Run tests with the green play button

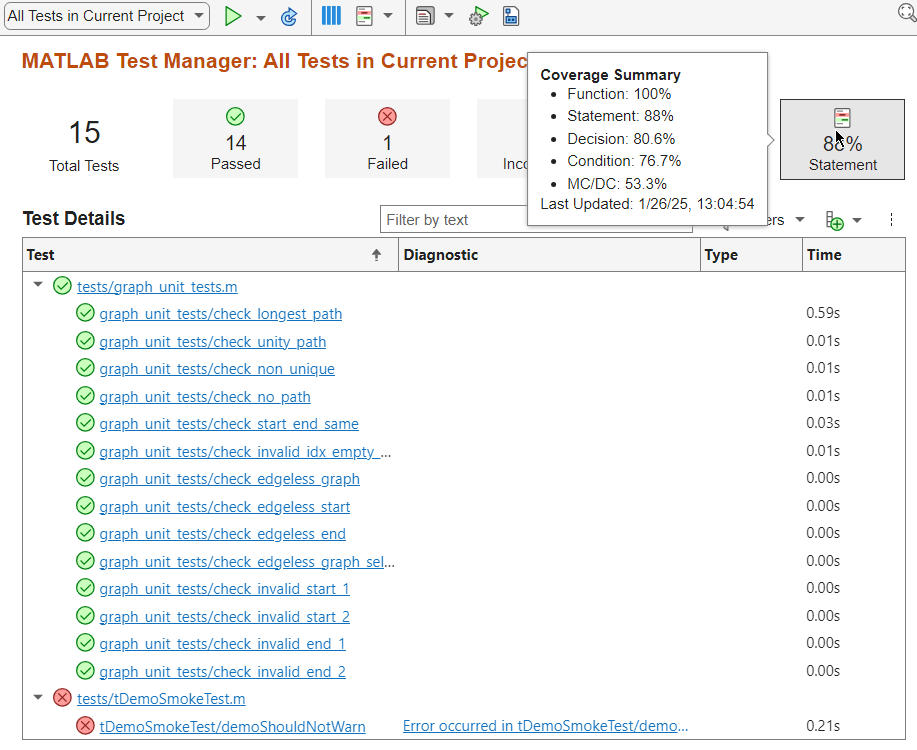pos(233,16)
